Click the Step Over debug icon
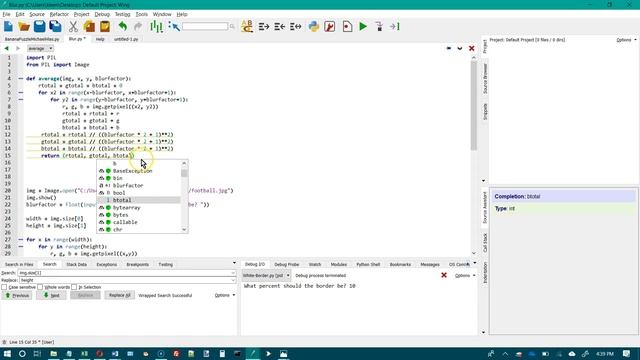The image size is (640, 360). (395, 27)
